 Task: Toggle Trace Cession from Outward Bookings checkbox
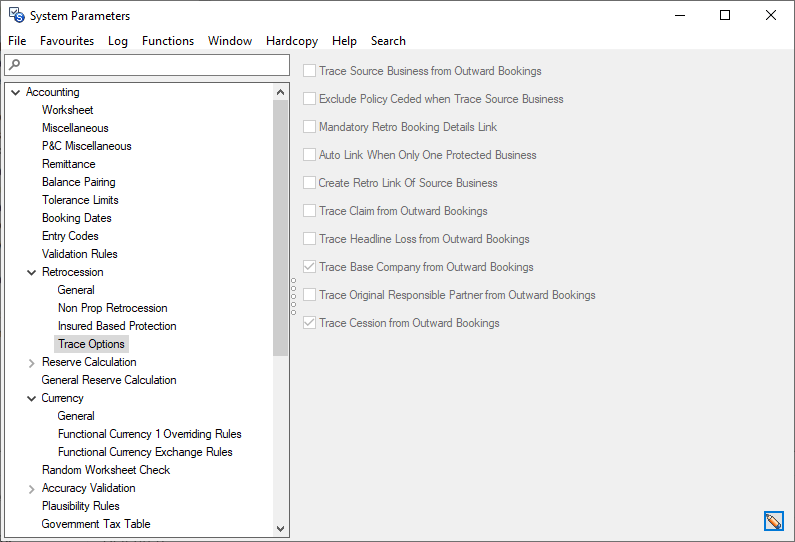[x=310, y=323]
